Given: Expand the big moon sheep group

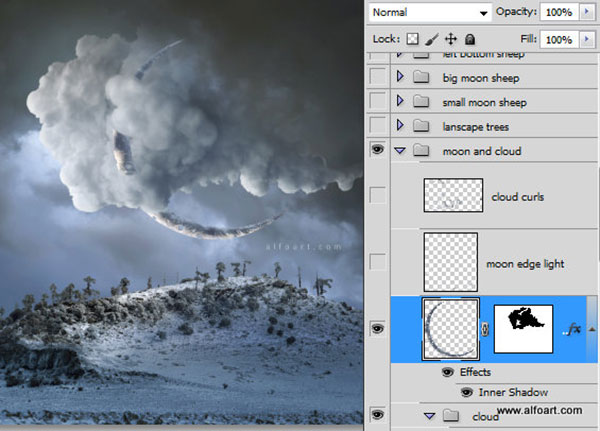Looking at the screenshot, I should pos(400,76).
